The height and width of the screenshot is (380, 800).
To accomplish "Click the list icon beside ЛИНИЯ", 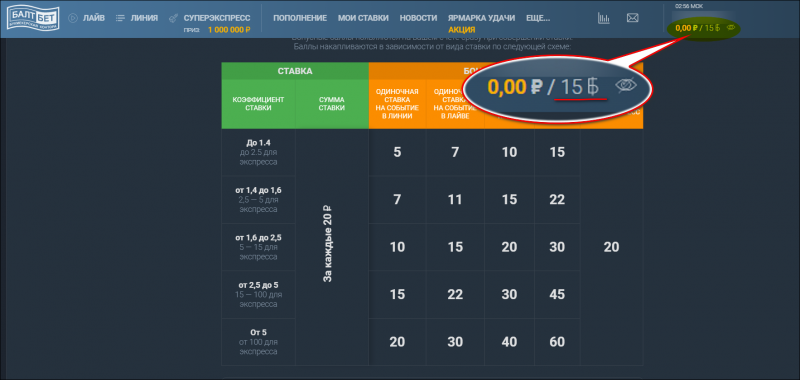I will click(120, 18).
